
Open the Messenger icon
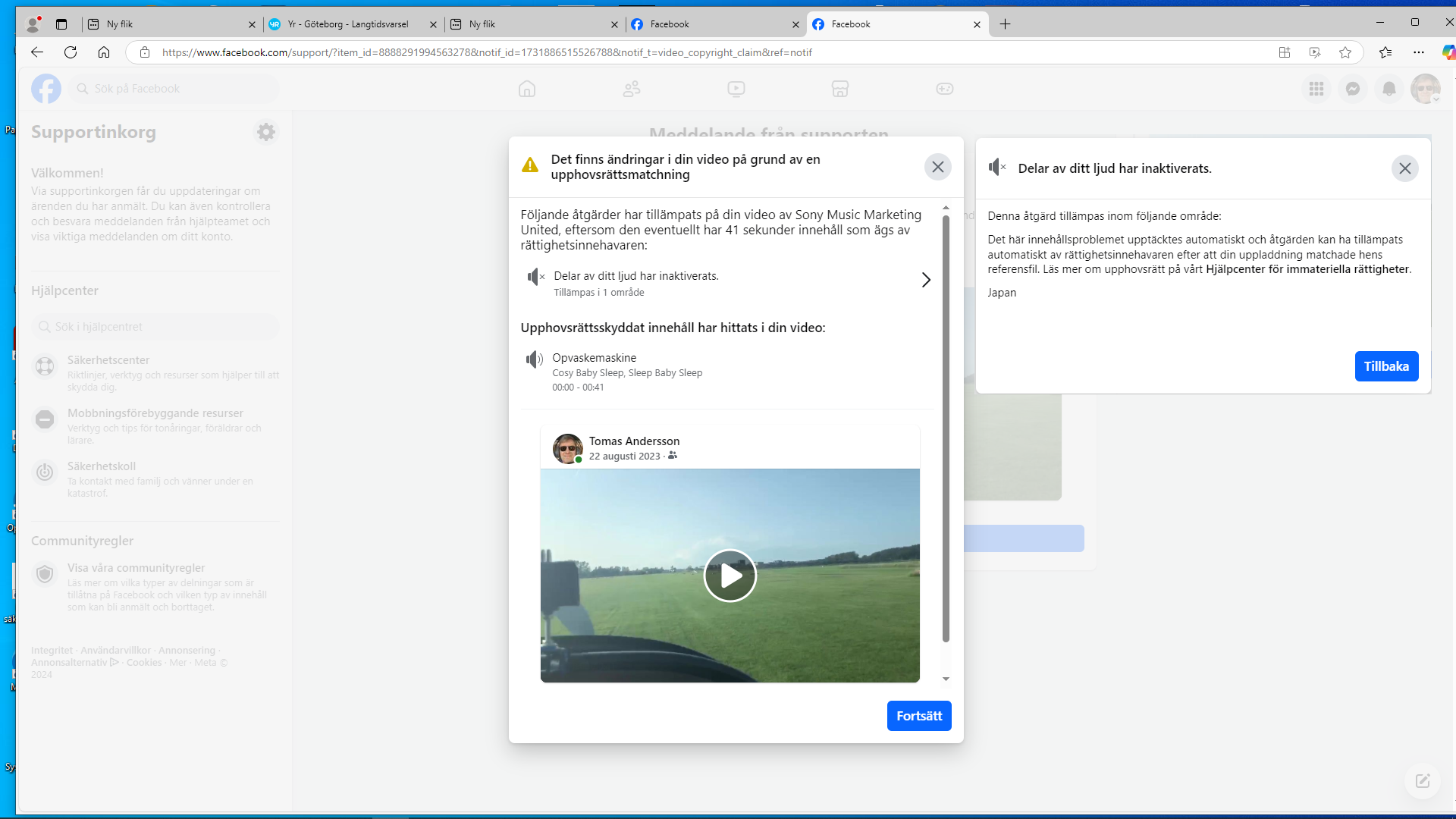click(1353, 89)
